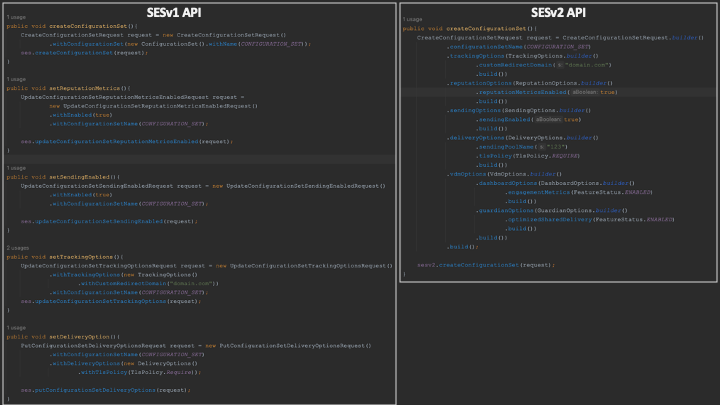Image resolution: width=720 pixels, height=405 pixels.
Task: Select the setDeliveryOption method name
Action: (79, 337)
